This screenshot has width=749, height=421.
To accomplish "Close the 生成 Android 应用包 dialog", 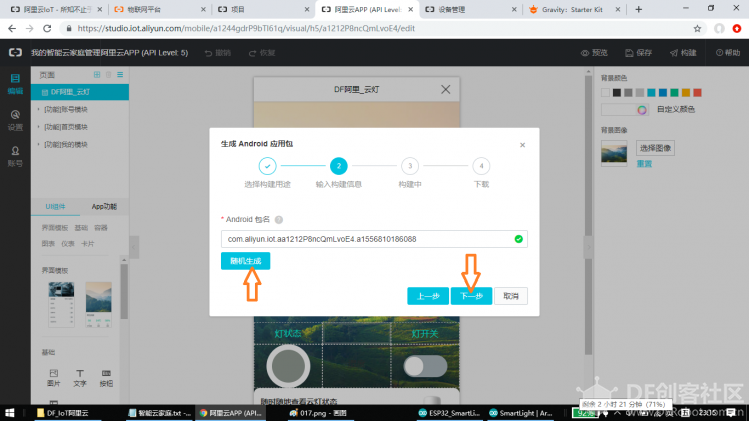I will (x=522, y=145).
